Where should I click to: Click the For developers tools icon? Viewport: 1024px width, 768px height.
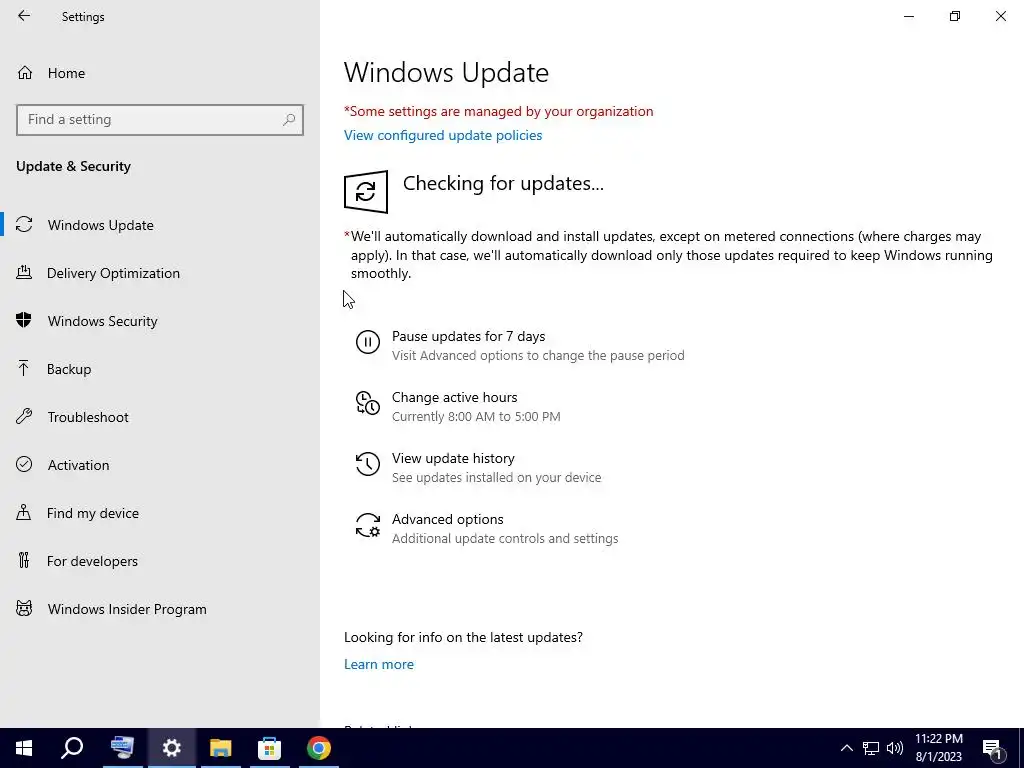(x=24, y=560)
